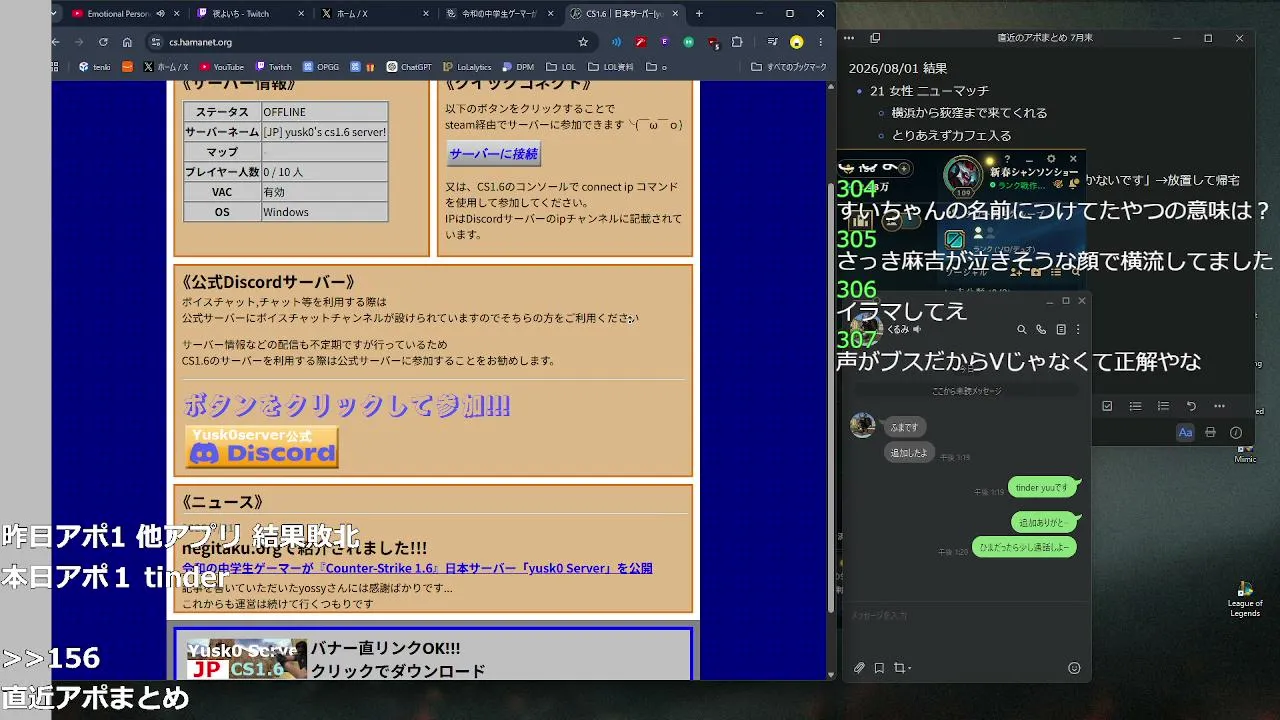Screen dimensions: 1280x720
Task: Open the emoji sticker picker in chat
Action: point(1074,668)
